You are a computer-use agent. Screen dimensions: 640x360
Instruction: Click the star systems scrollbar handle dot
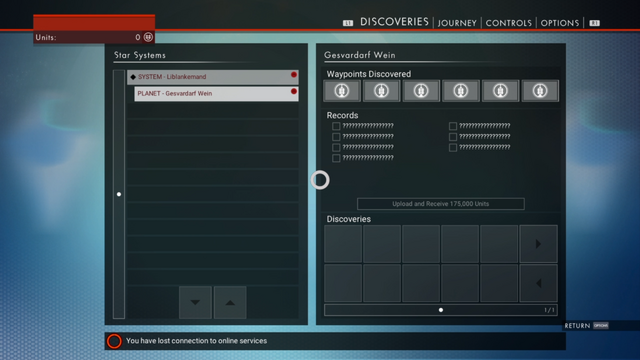coord(119,194)
